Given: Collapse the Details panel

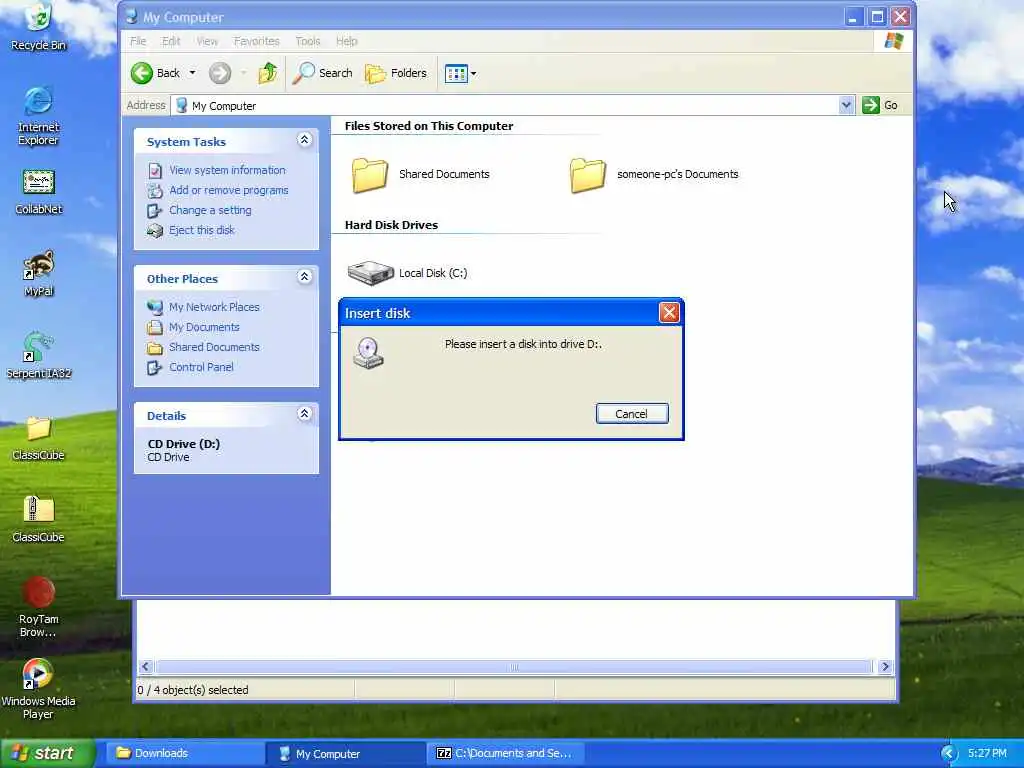Looking at the screenshot, I should [x=304, y=414].
